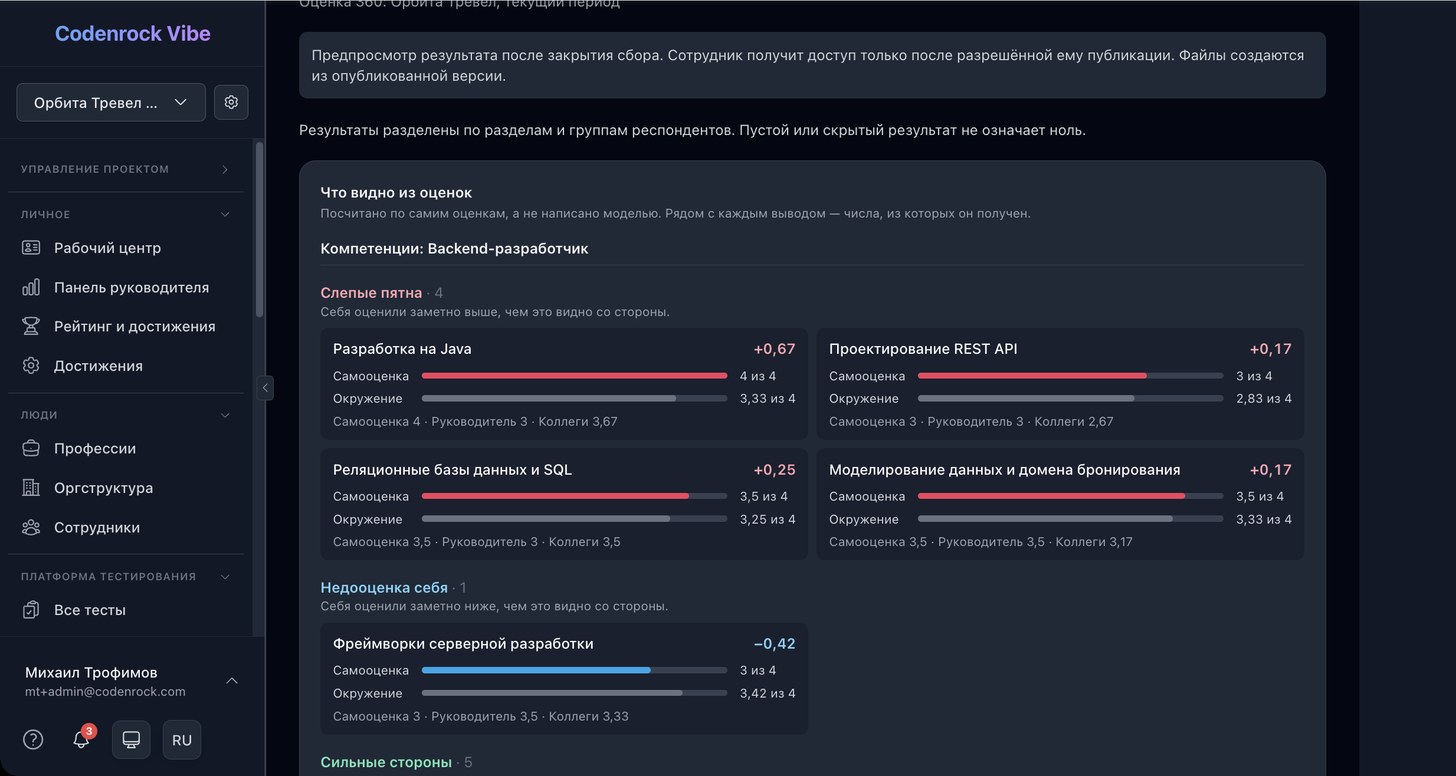Click Моделирование данных и домена бронирования title

point(1005,470)
